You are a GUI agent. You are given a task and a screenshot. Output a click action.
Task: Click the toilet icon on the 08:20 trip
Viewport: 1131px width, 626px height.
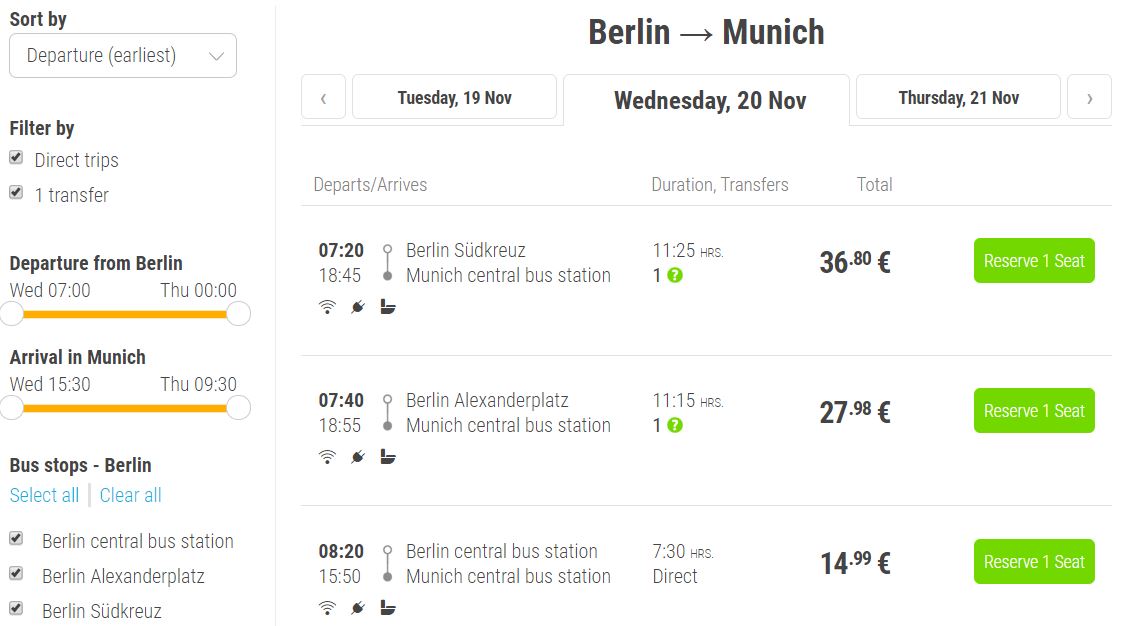click(x=389, y=607)
